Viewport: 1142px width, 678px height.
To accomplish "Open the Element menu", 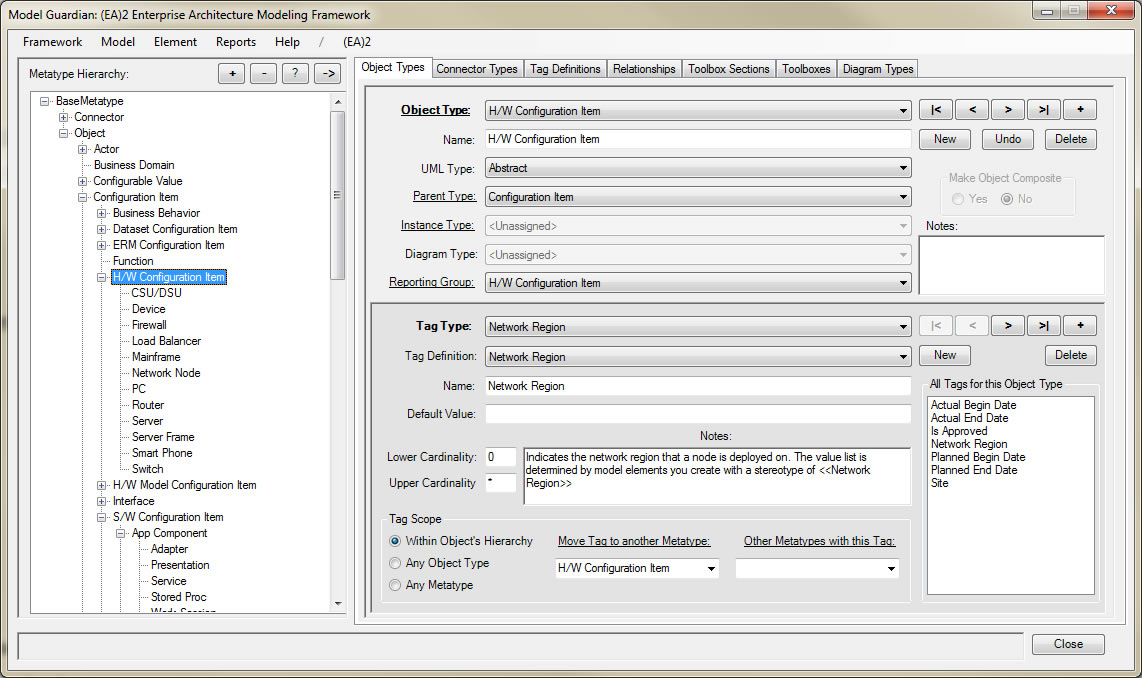I will tap(175, 42).
